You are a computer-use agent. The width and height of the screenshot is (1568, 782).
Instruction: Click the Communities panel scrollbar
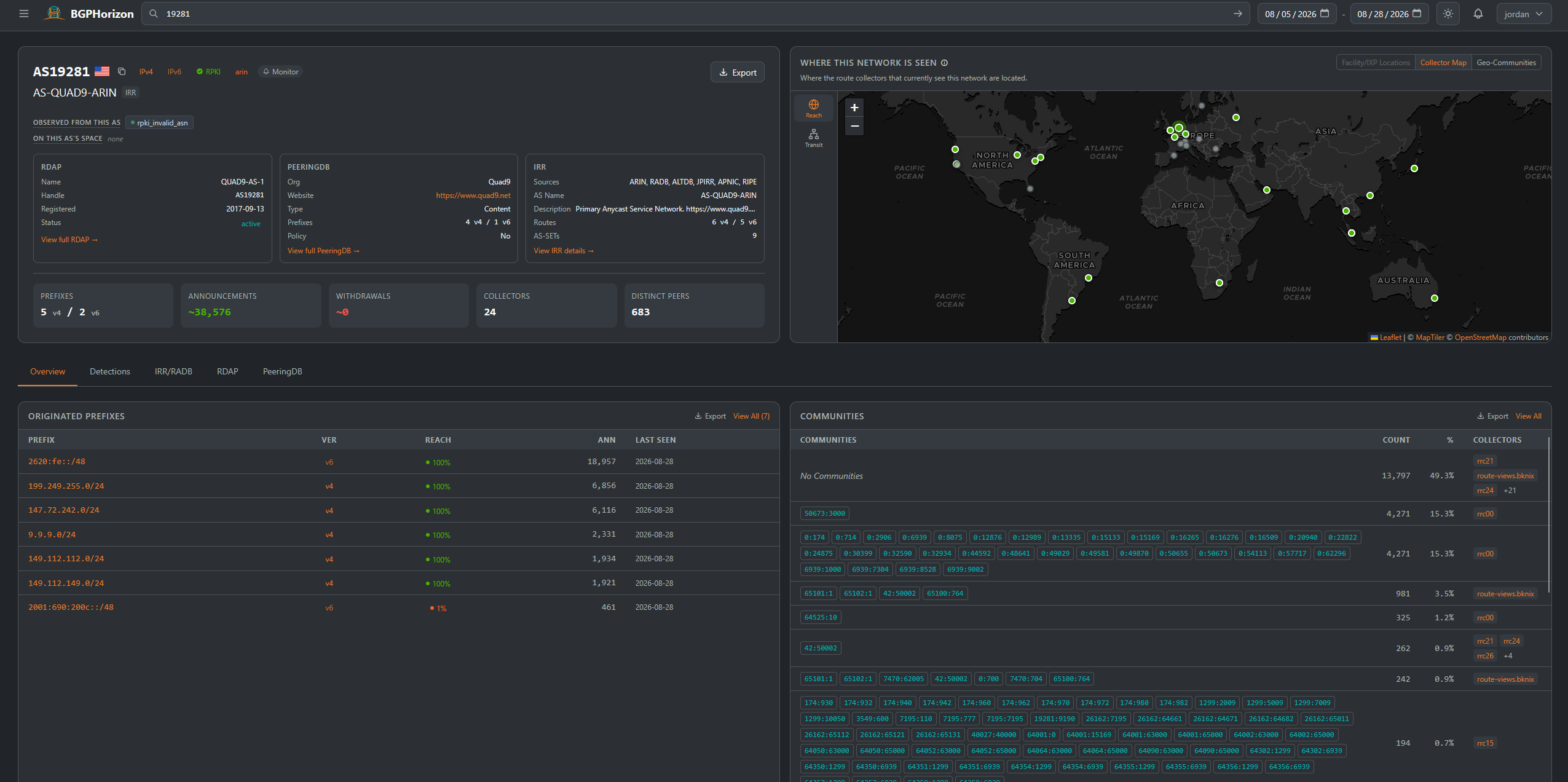[x=1548, y=515]
